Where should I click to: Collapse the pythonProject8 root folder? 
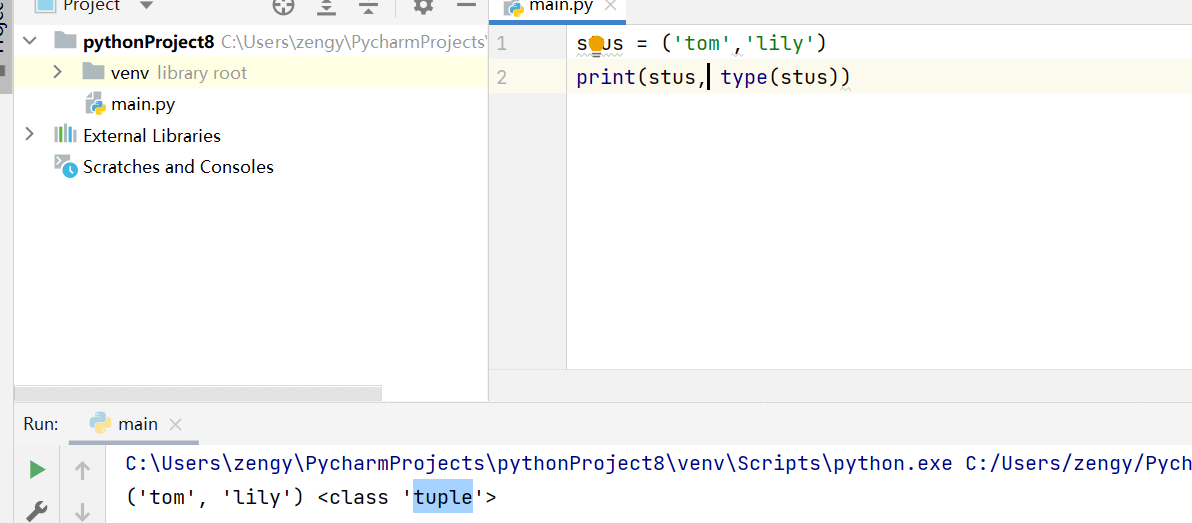tap(30, 41)
